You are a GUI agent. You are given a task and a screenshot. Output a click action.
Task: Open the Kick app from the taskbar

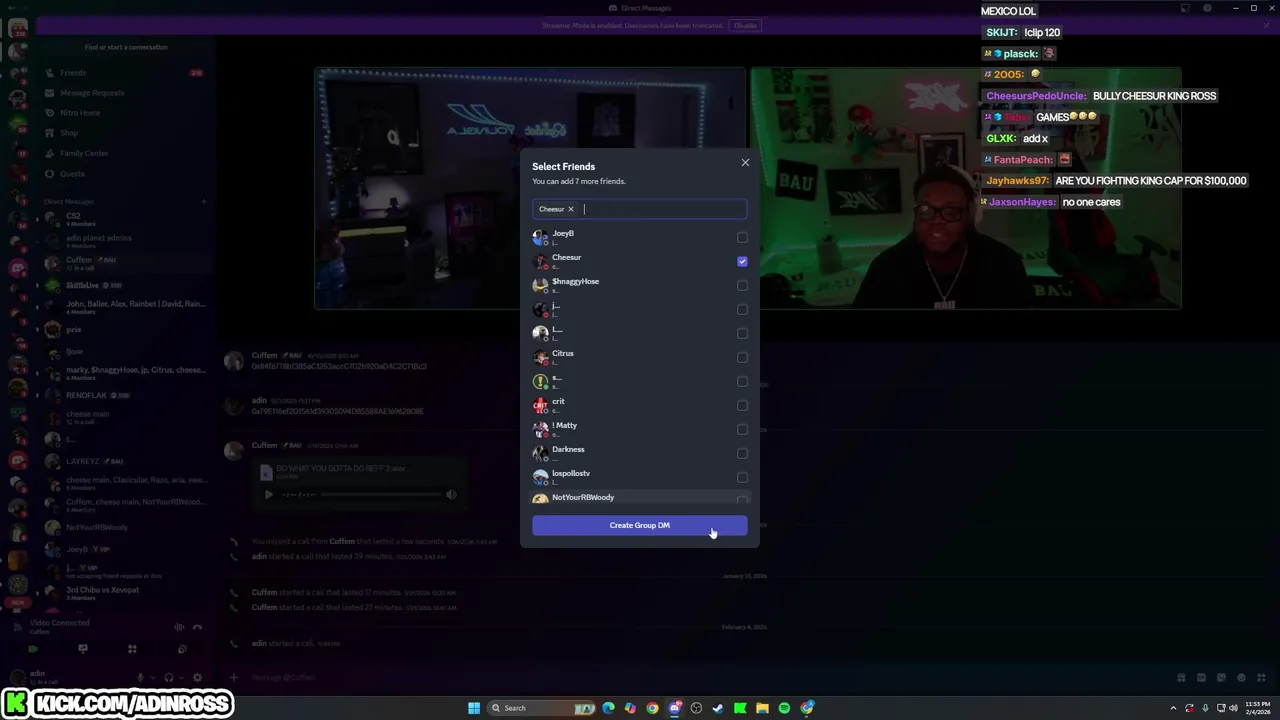740,708
